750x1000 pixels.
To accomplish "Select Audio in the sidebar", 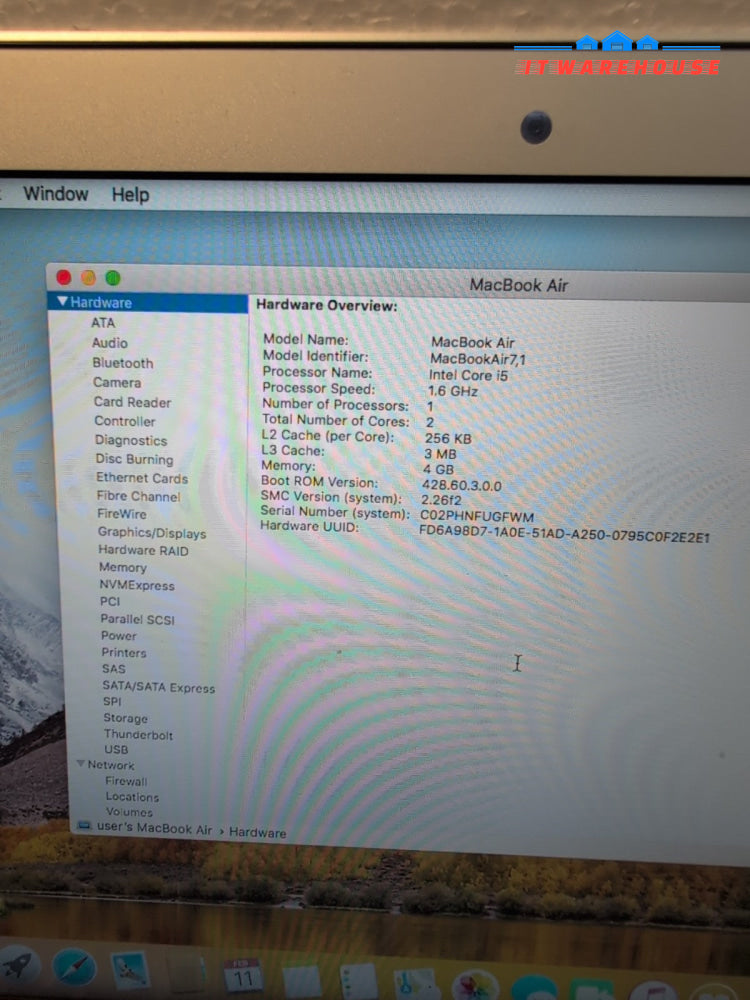I will click(110, 342).
